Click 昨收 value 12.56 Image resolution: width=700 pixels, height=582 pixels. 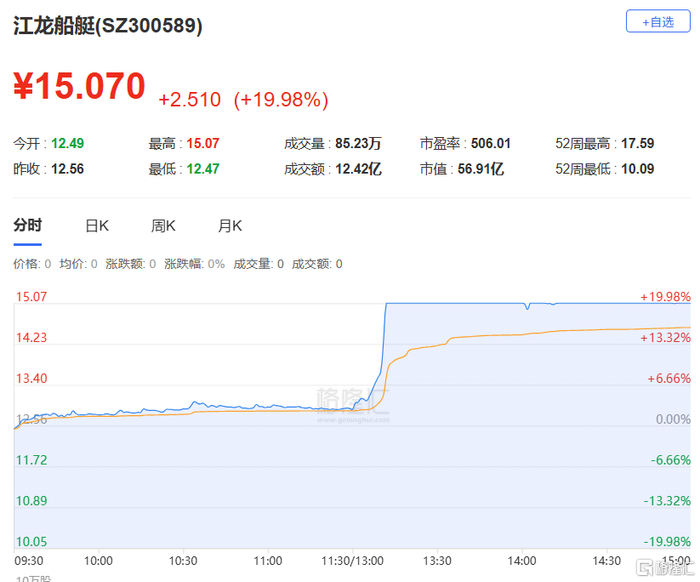67,169
